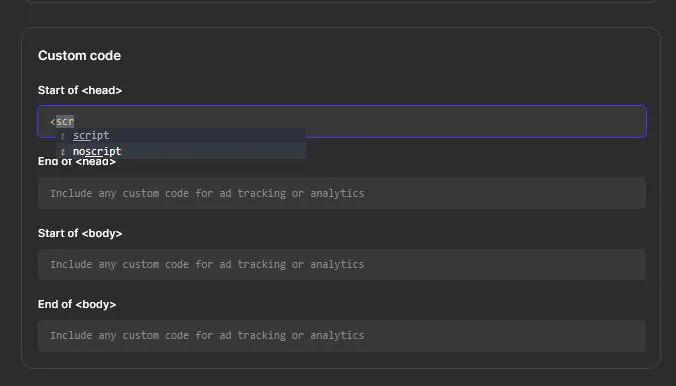The height and width of the screenshot is (386, 676).
Task: Click the tag type icon beside noscript
Action: 63,152
